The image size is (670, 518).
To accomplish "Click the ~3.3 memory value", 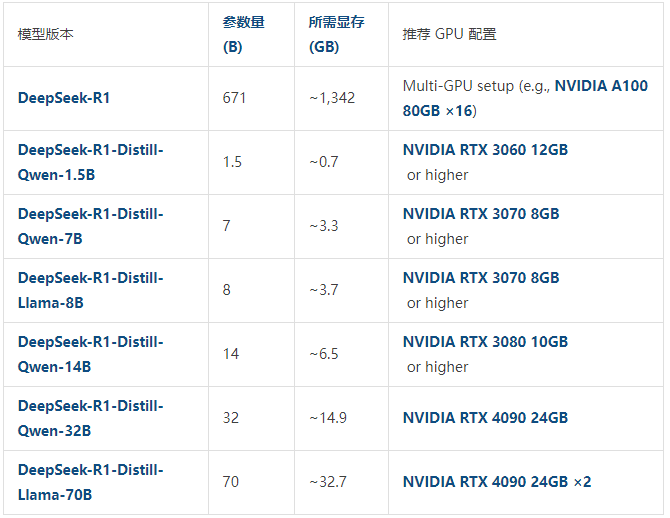I will click(x=323, y=226).
